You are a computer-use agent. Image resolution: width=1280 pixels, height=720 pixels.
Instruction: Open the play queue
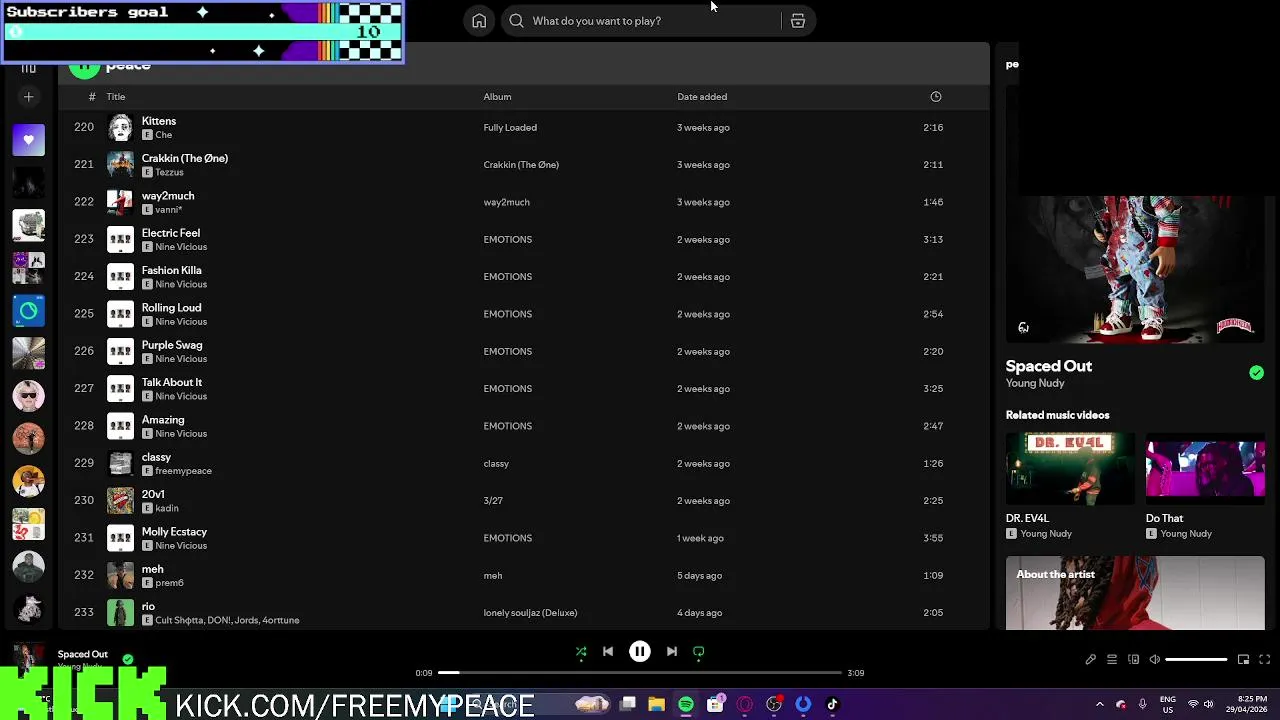[x=1112, y=660]
